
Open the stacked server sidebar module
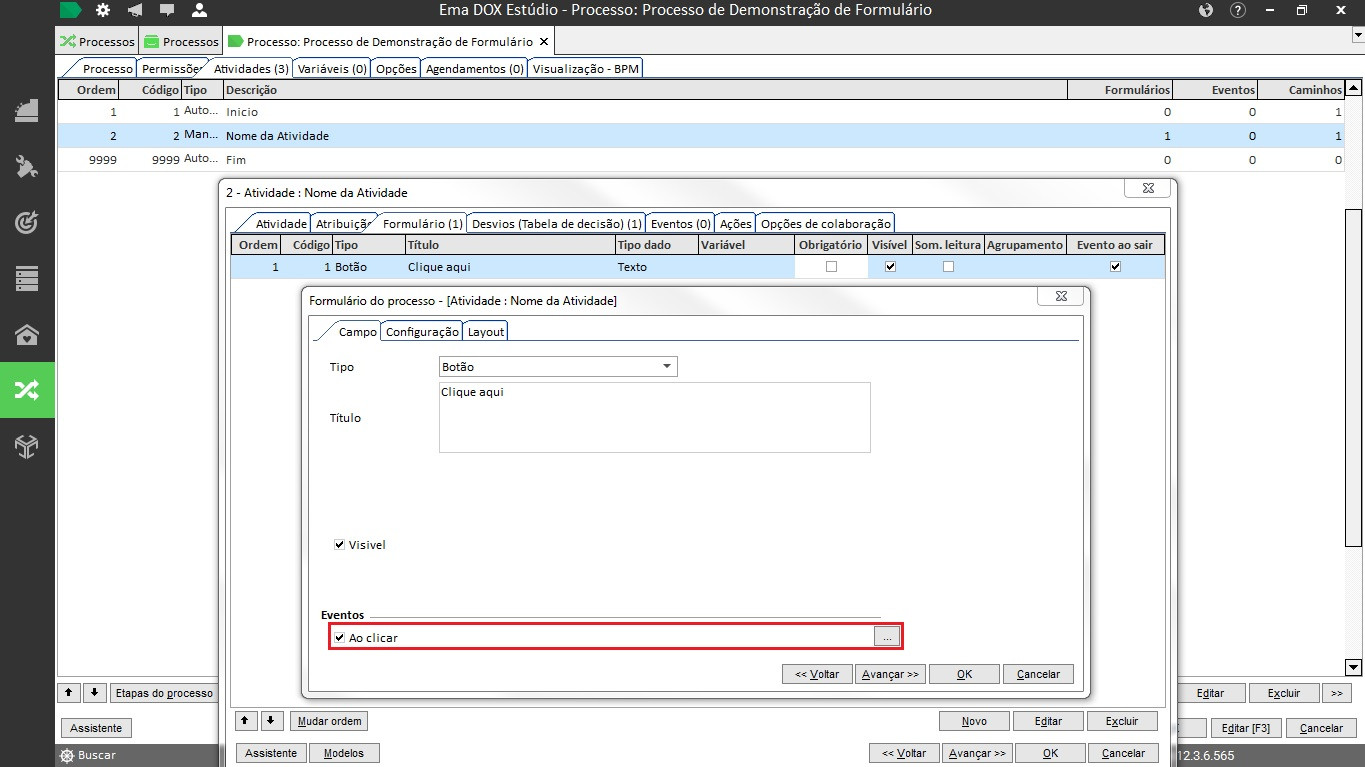(27, 279)
